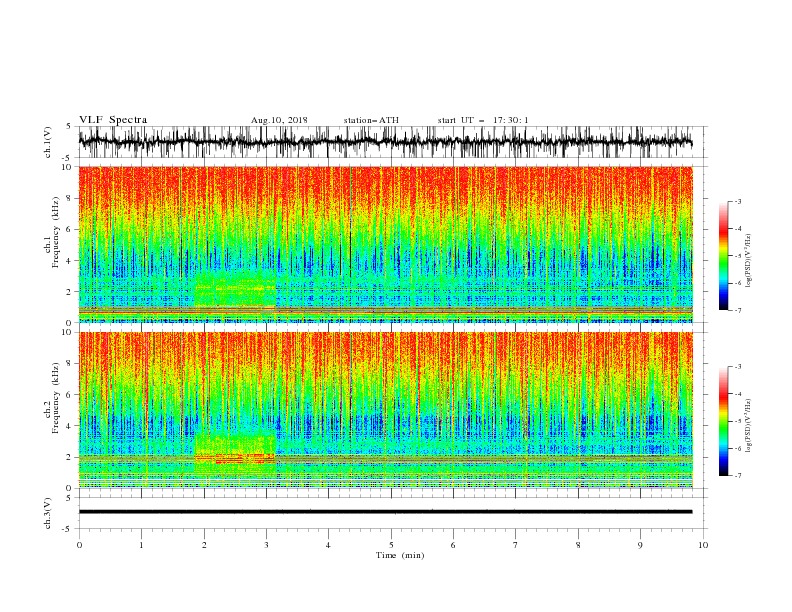Click the ch.1 "Frequency (kHz)" axis title
This screenshot has width=792, height=612.
click(56, 232)
